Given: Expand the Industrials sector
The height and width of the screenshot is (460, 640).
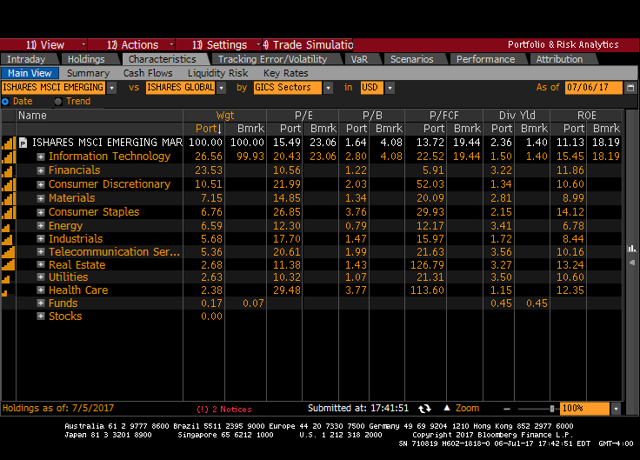Looking at the screenshot, I should click(40, 239).
